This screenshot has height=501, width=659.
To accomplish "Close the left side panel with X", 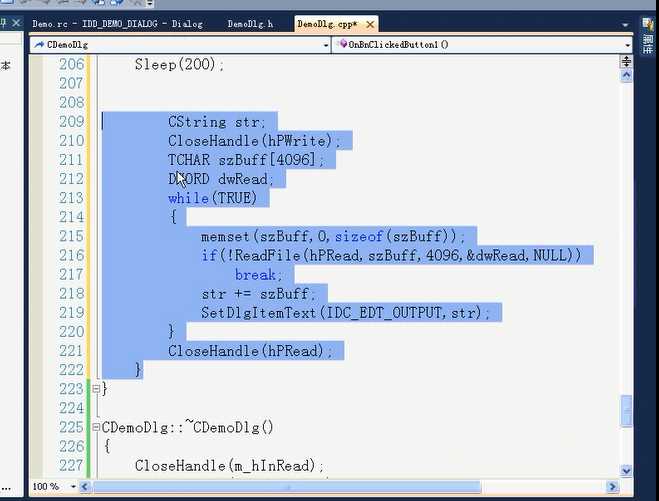I will [16, 23].
